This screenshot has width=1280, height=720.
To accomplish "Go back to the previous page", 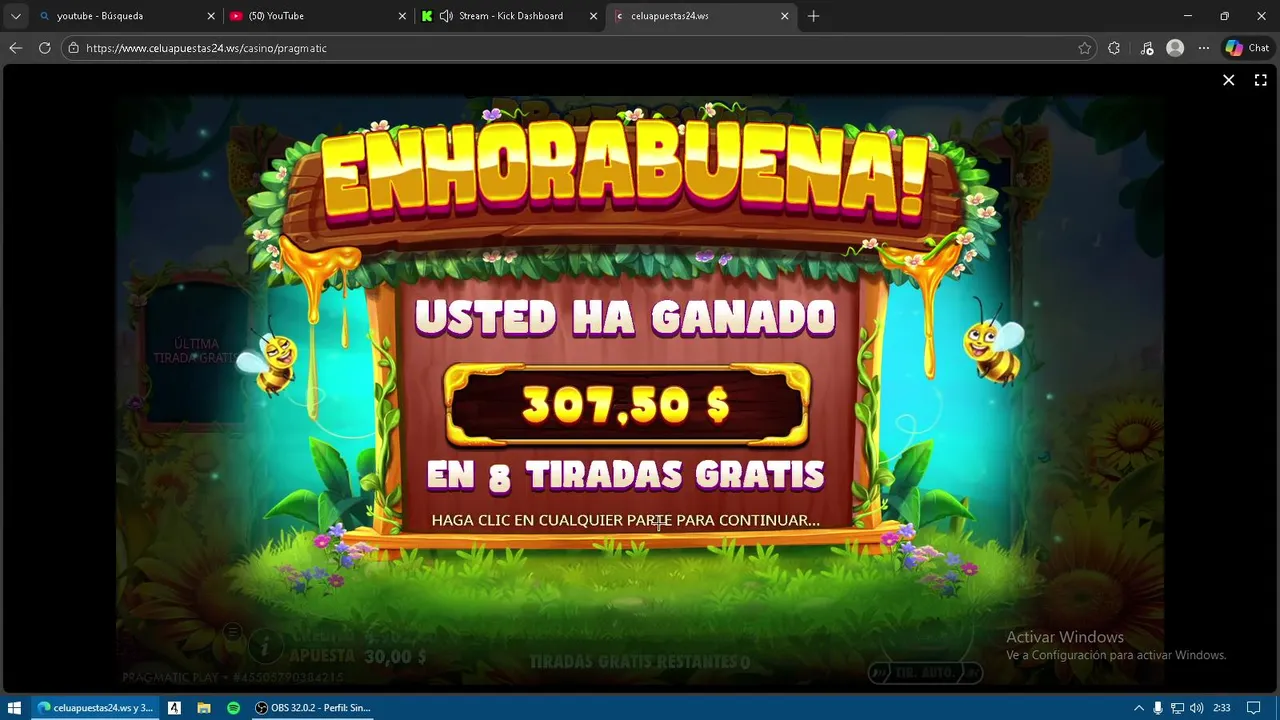I will pos(15,48).
